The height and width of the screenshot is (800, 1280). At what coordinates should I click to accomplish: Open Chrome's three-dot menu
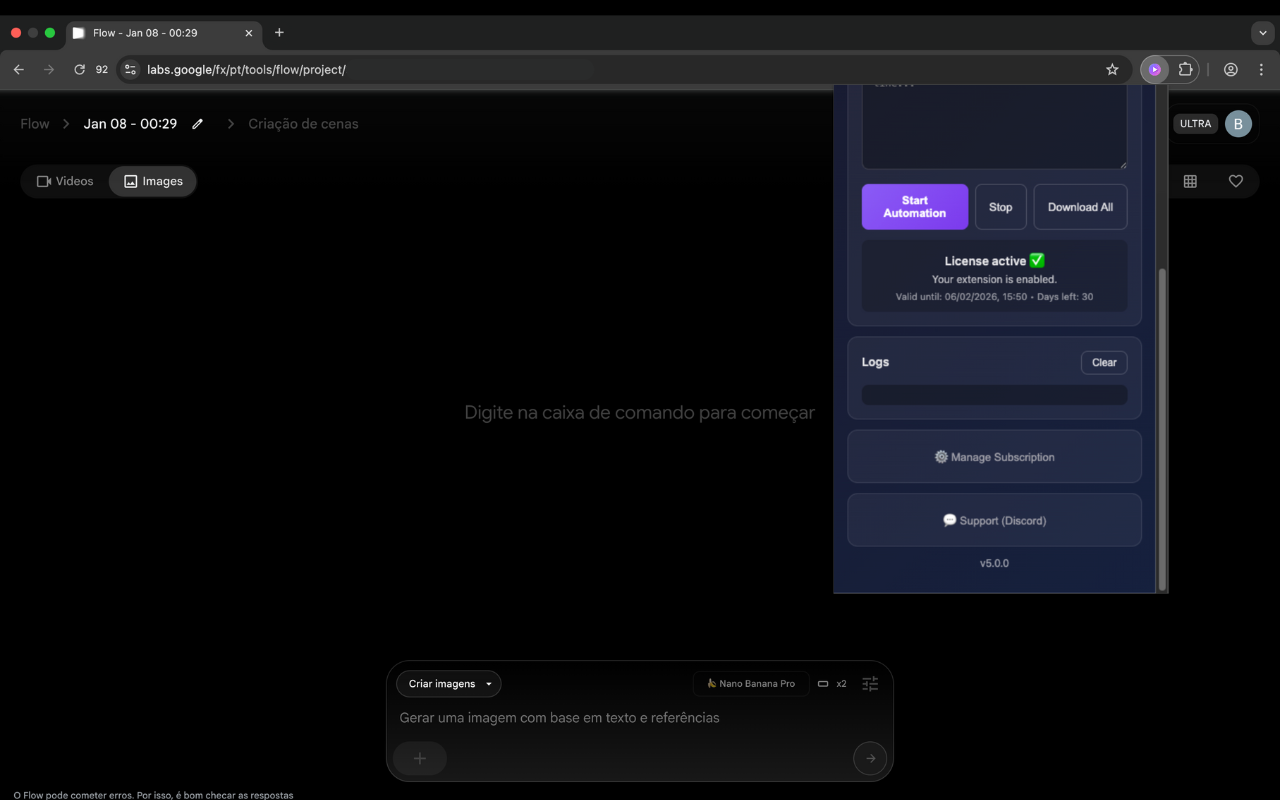click(x=1262, y=70)
